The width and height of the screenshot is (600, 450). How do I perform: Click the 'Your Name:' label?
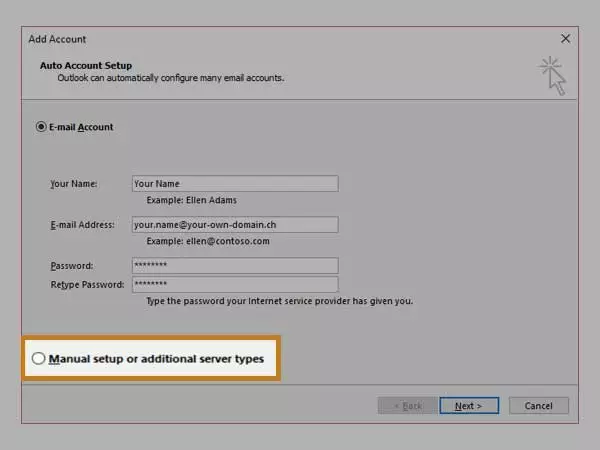73,184
